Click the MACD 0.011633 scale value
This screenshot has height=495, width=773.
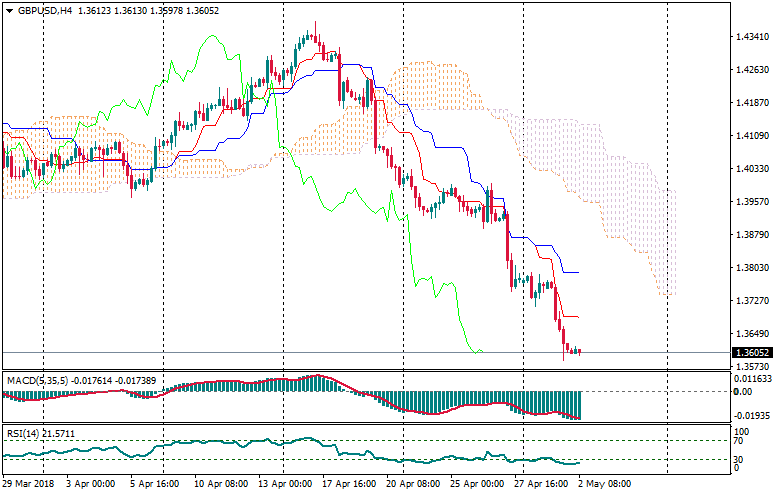753,379
